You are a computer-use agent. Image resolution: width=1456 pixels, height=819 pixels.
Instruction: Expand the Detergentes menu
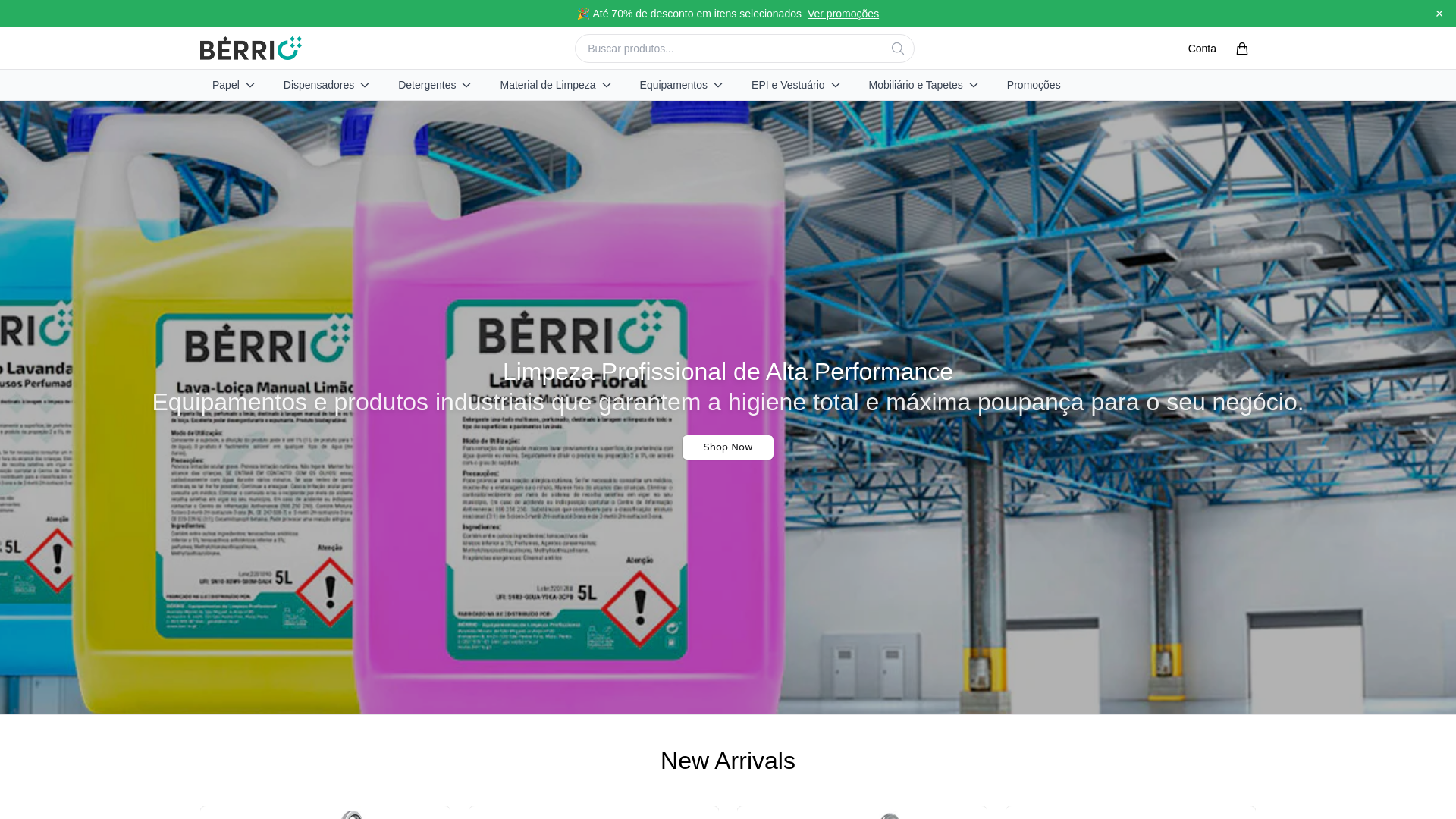click(x=435, y=85)
